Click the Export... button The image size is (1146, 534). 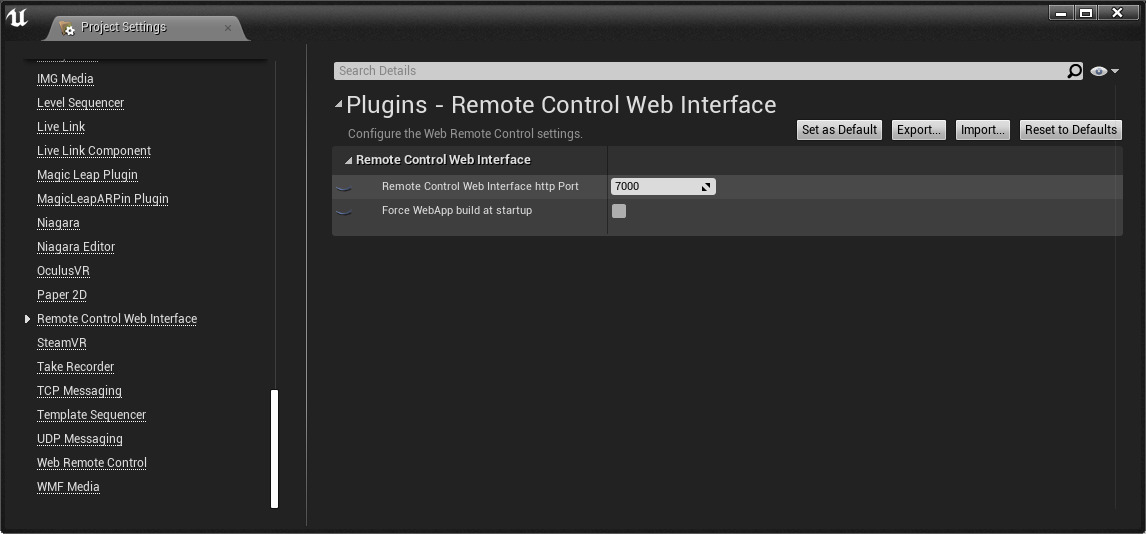(918, 130)
